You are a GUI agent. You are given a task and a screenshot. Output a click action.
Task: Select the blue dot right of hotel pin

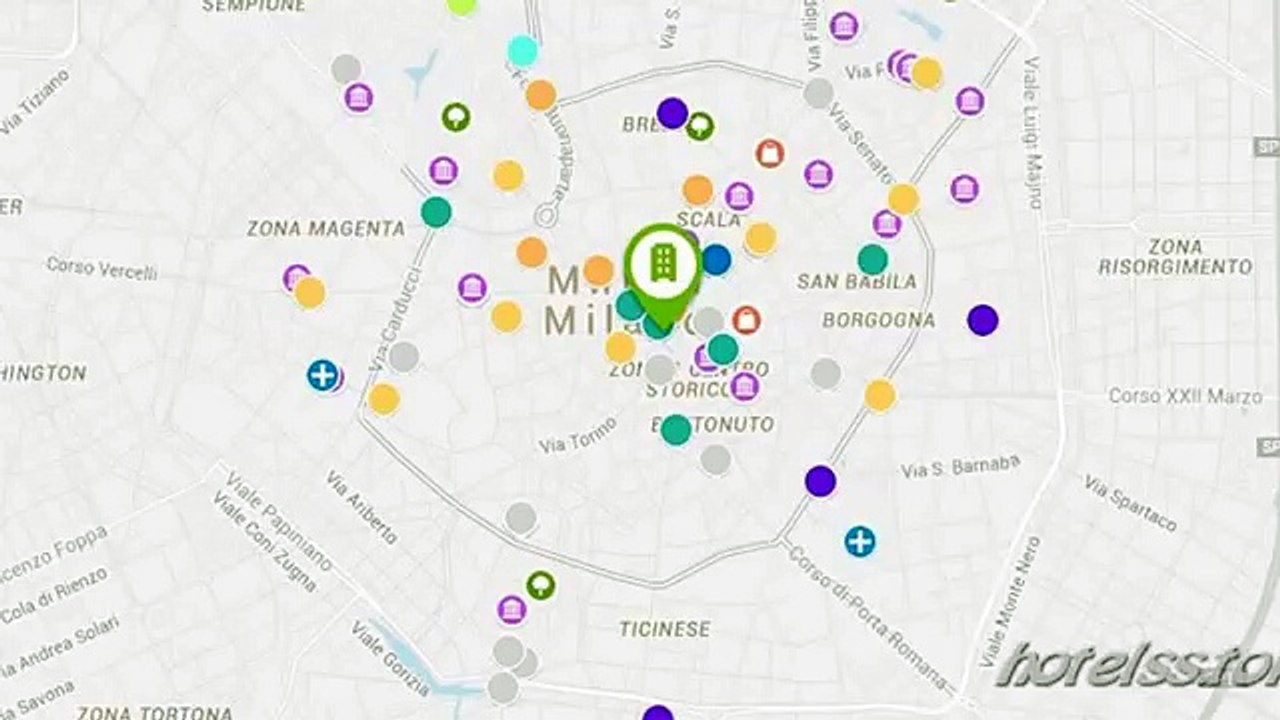point(716,260)
